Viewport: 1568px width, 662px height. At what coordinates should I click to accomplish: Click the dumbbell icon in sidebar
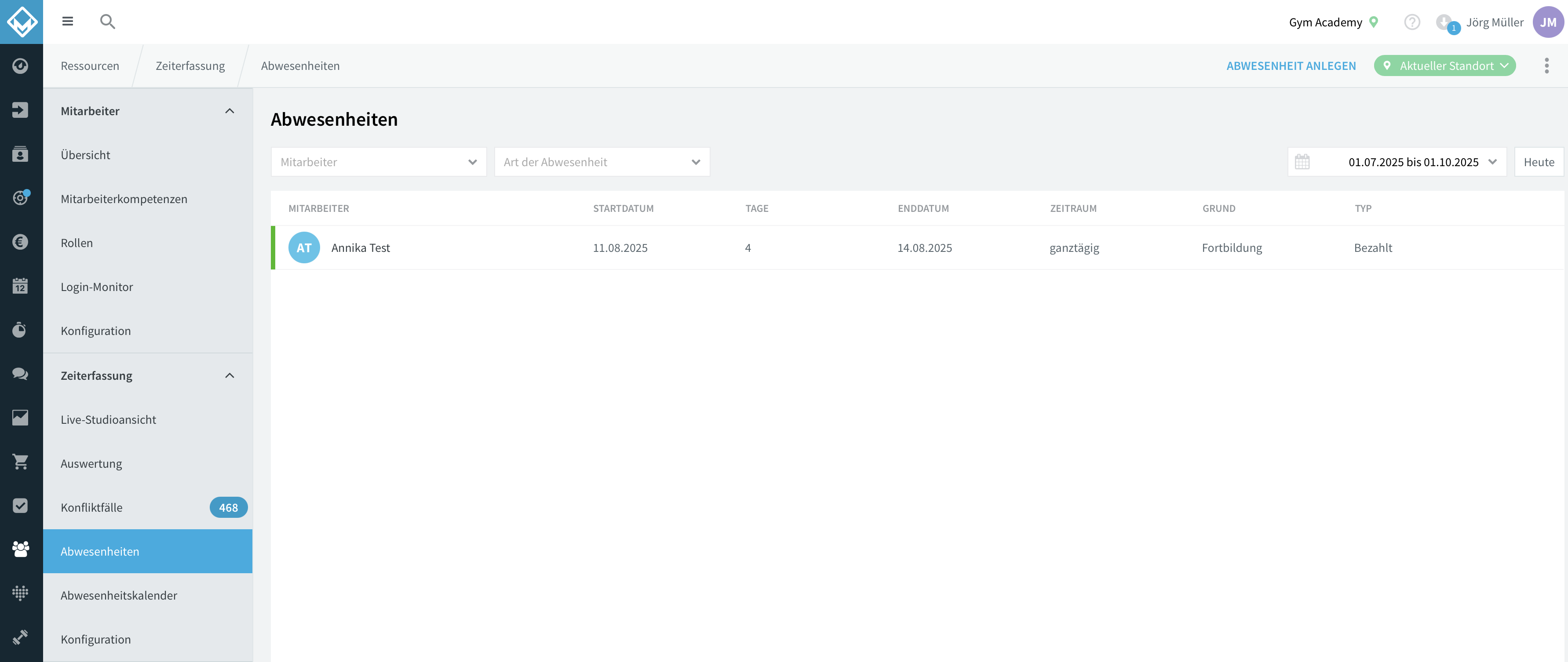click(20, 637)
